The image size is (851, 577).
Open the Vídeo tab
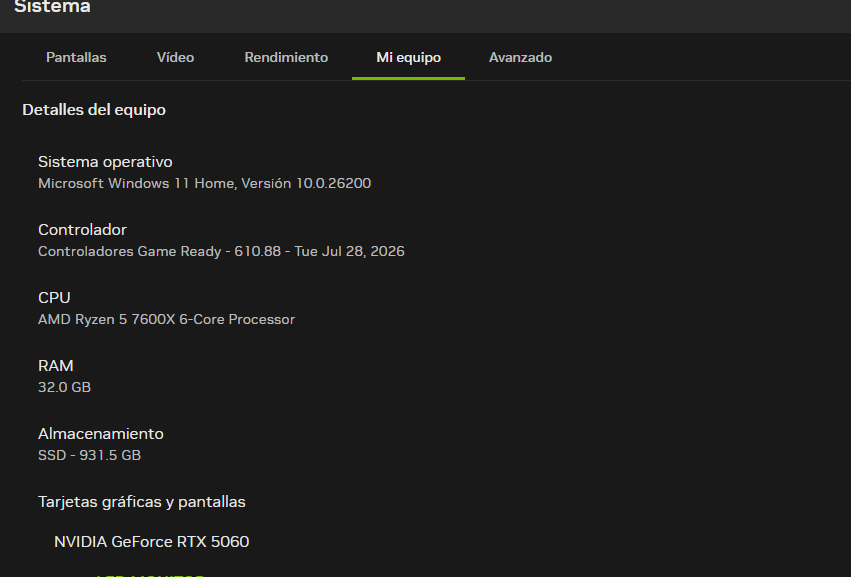coord(175,58)
